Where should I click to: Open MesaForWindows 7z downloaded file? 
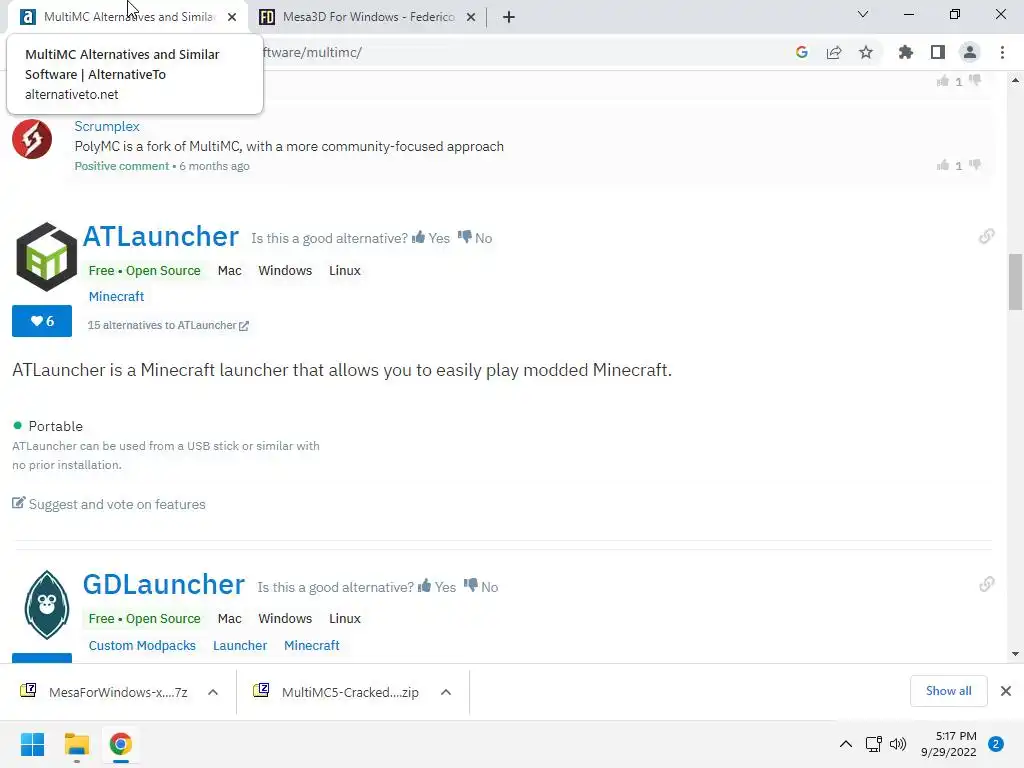(104, 692)
